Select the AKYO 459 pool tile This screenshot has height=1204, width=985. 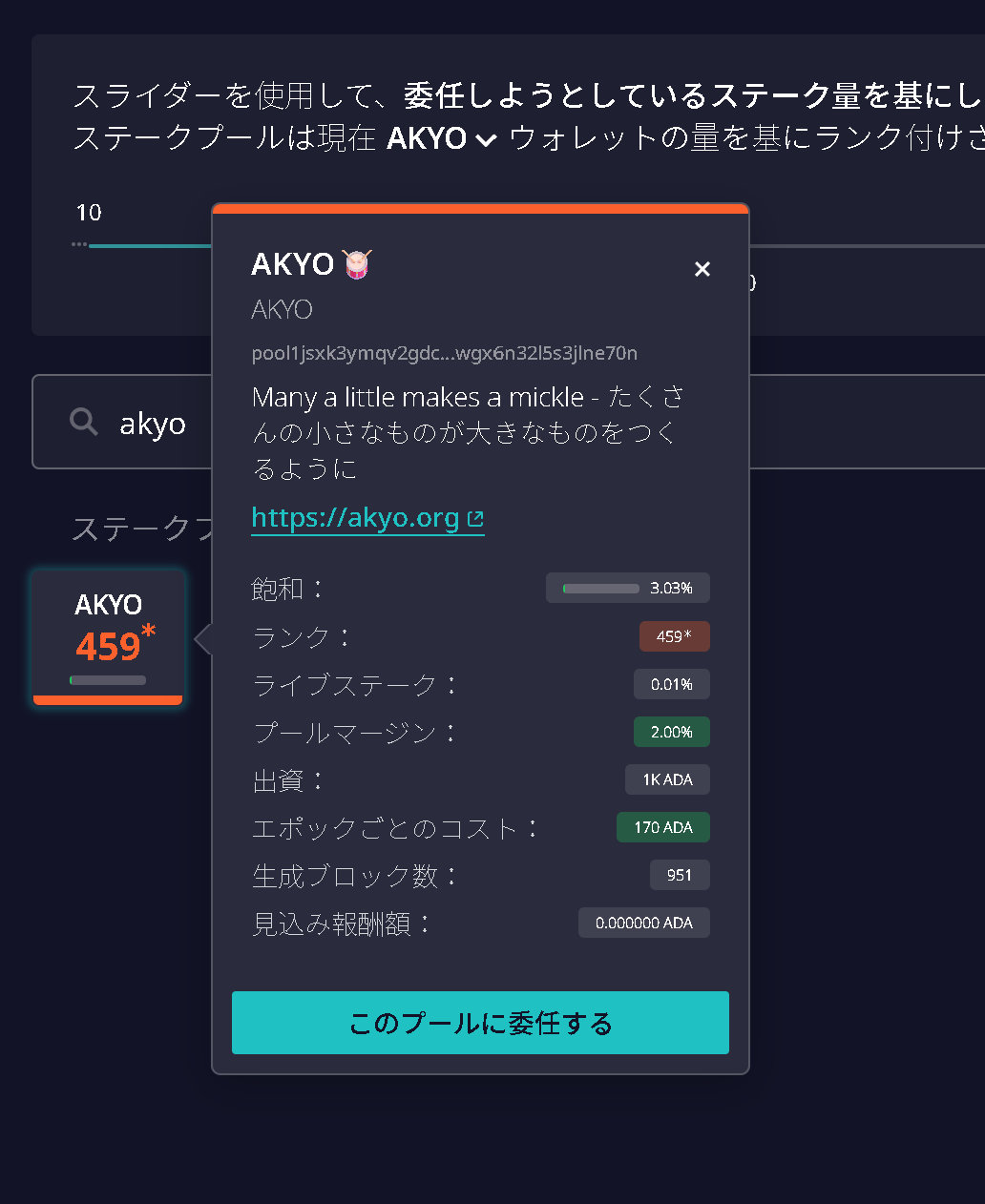pos(108,637)
